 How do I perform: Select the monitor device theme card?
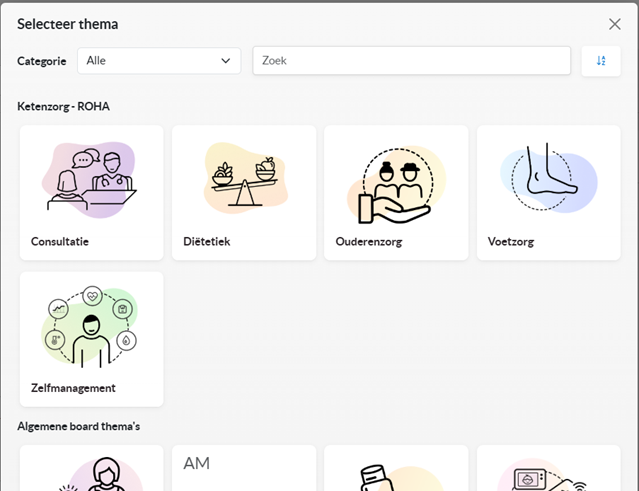click(549, 468)
